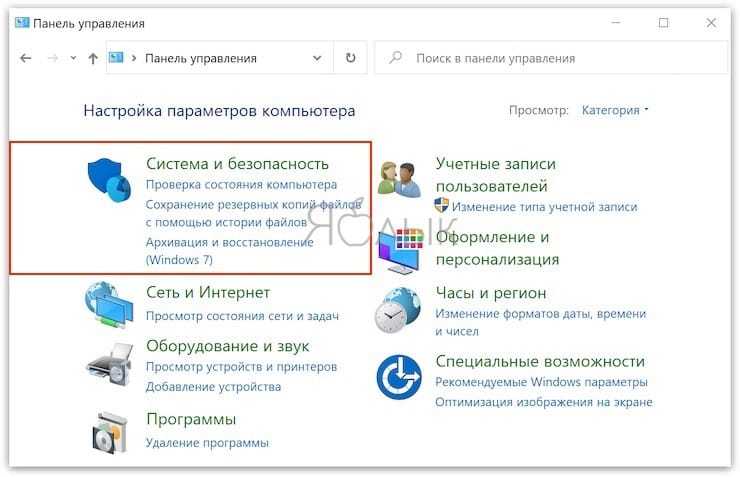Go up one level with up arrow

(93, 59)
